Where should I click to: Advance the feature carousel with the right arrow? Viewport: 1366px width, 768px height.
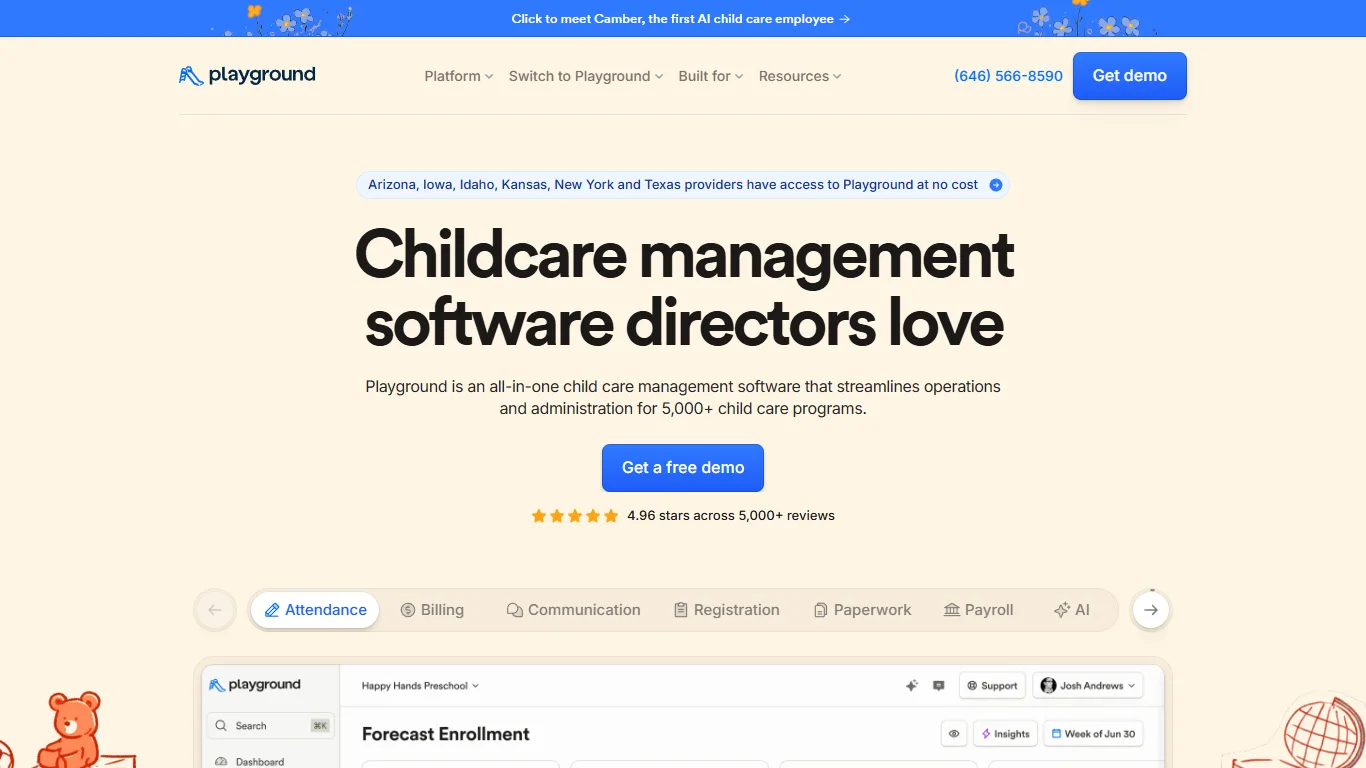[1151, 610]
